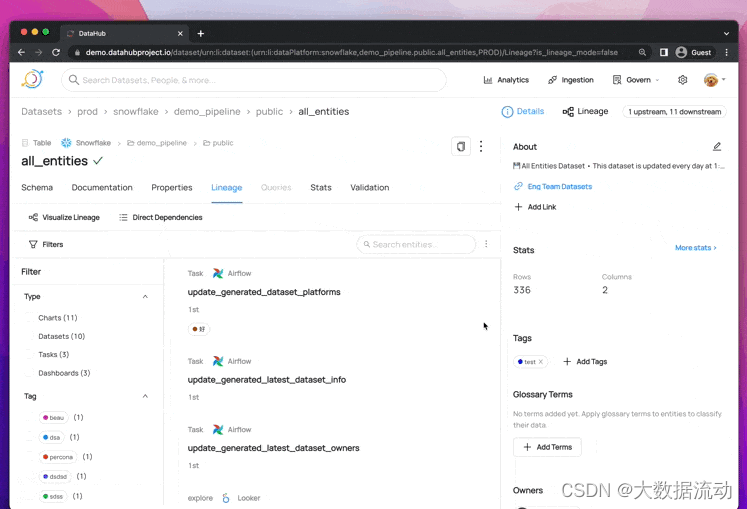
Task: Open the Properties tab
Action: [172, 188]
